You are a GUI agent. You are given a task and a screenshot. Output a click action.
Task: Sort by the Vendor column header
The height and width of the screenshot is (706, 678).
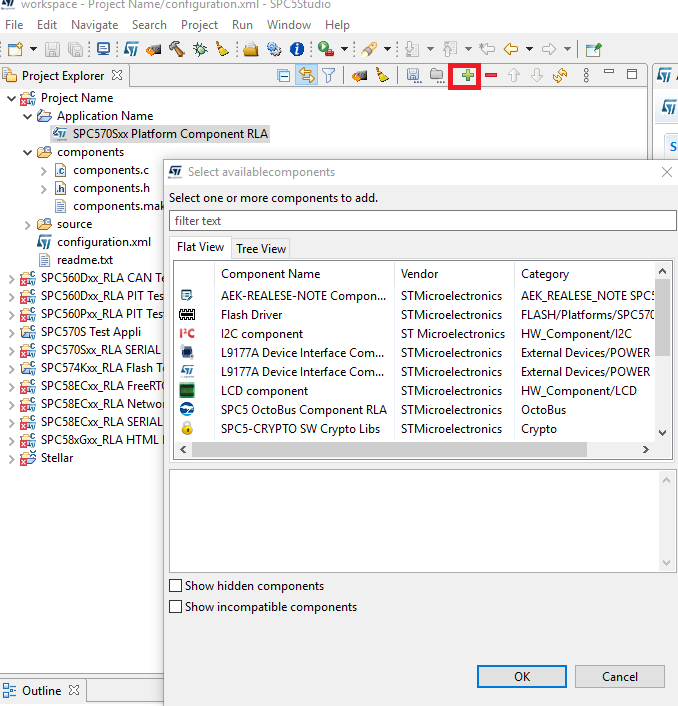point(454,274)
